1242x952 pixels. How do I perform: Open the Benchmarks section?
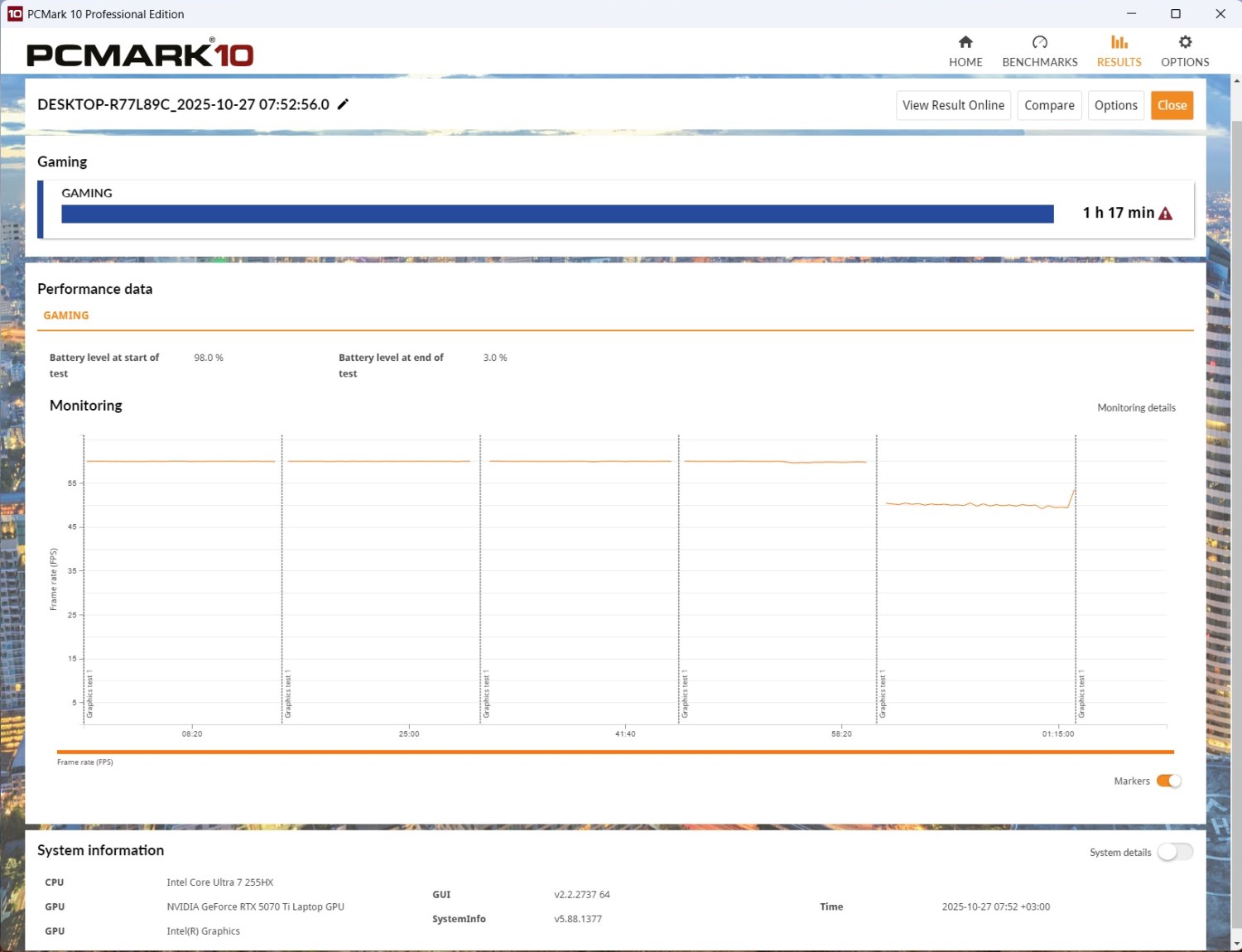point(1040,51)
